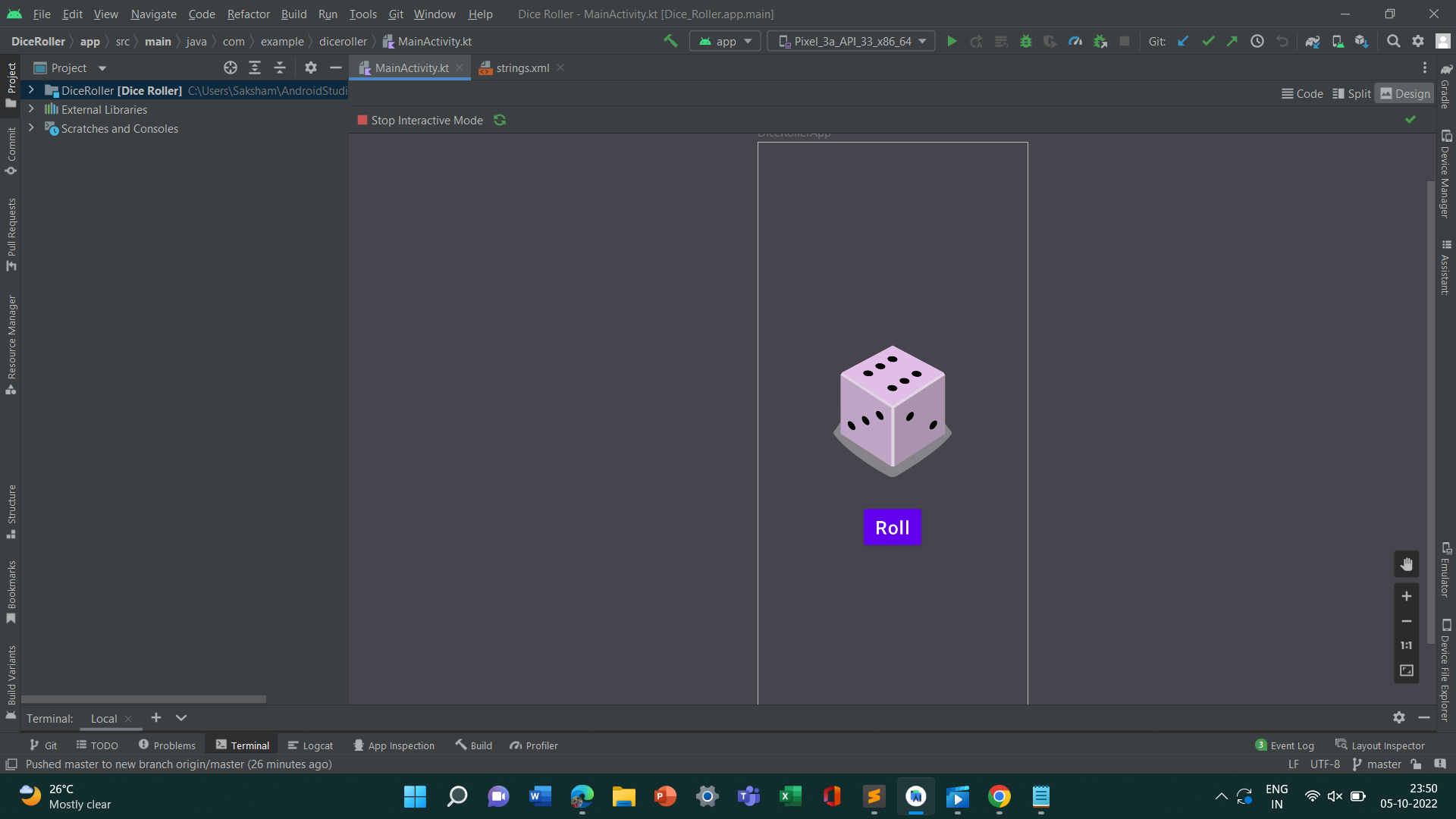Run the app using the green play button

(x=952, y=41)
